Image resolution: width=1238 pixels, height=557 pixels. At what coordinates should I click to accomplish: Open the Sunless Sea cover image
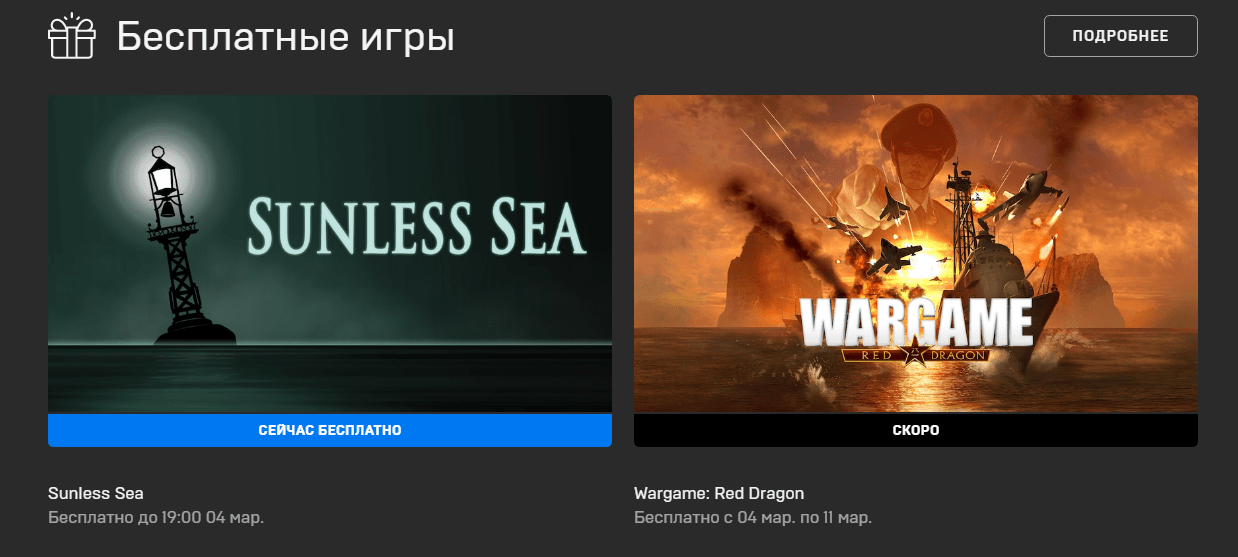click(x=330, y=254)
